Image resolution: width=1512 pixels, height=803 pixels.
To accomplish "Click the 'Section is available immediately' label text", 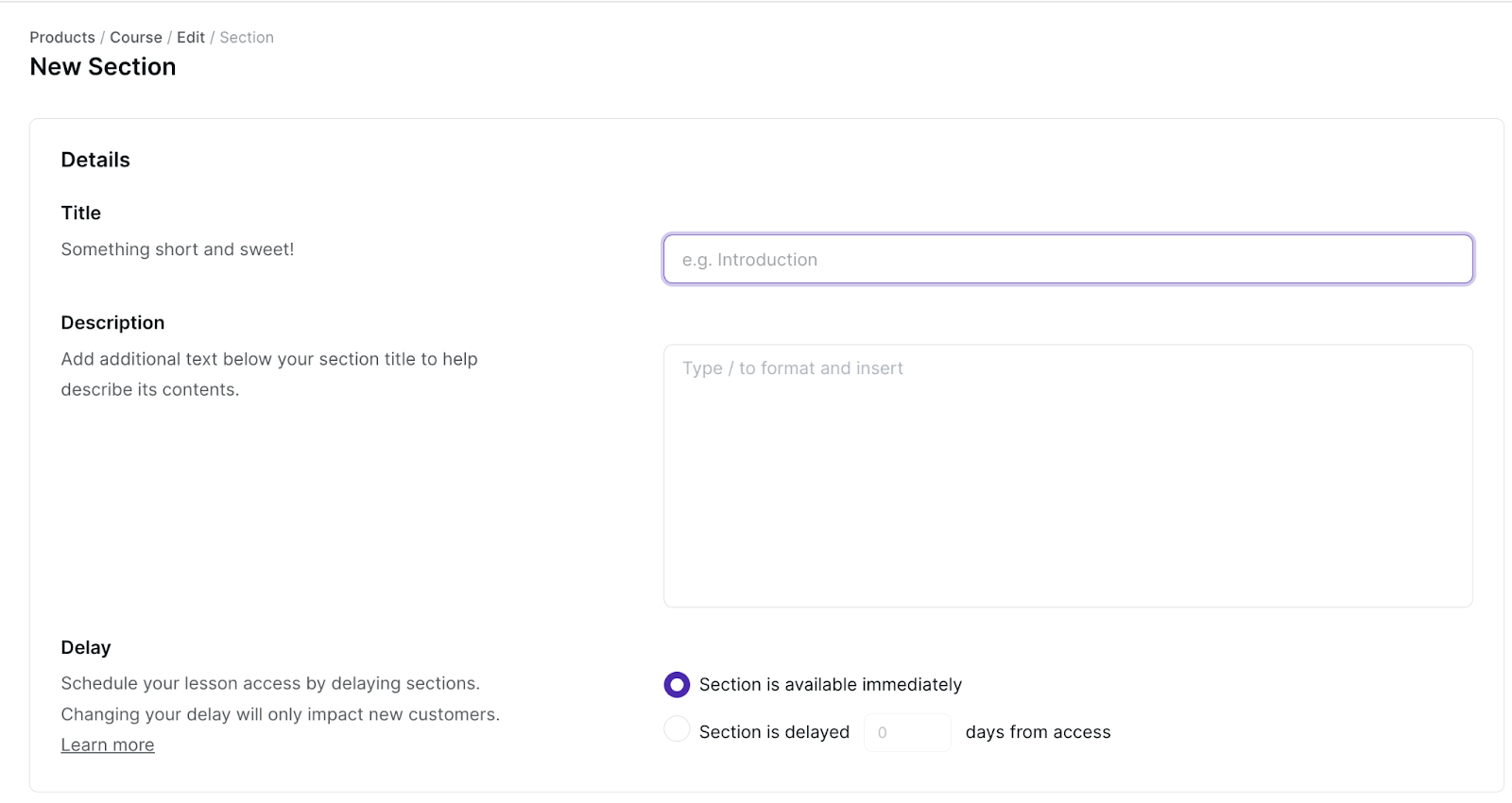I will (x=830, y=685).
